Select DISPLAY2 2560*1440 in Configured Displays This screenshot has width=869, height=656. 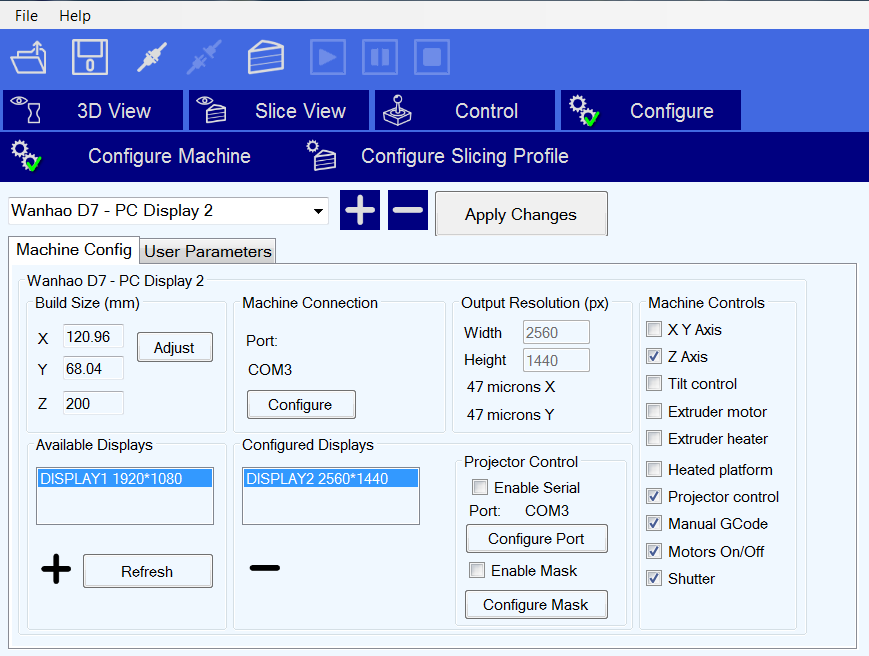[x=331, y=479]
